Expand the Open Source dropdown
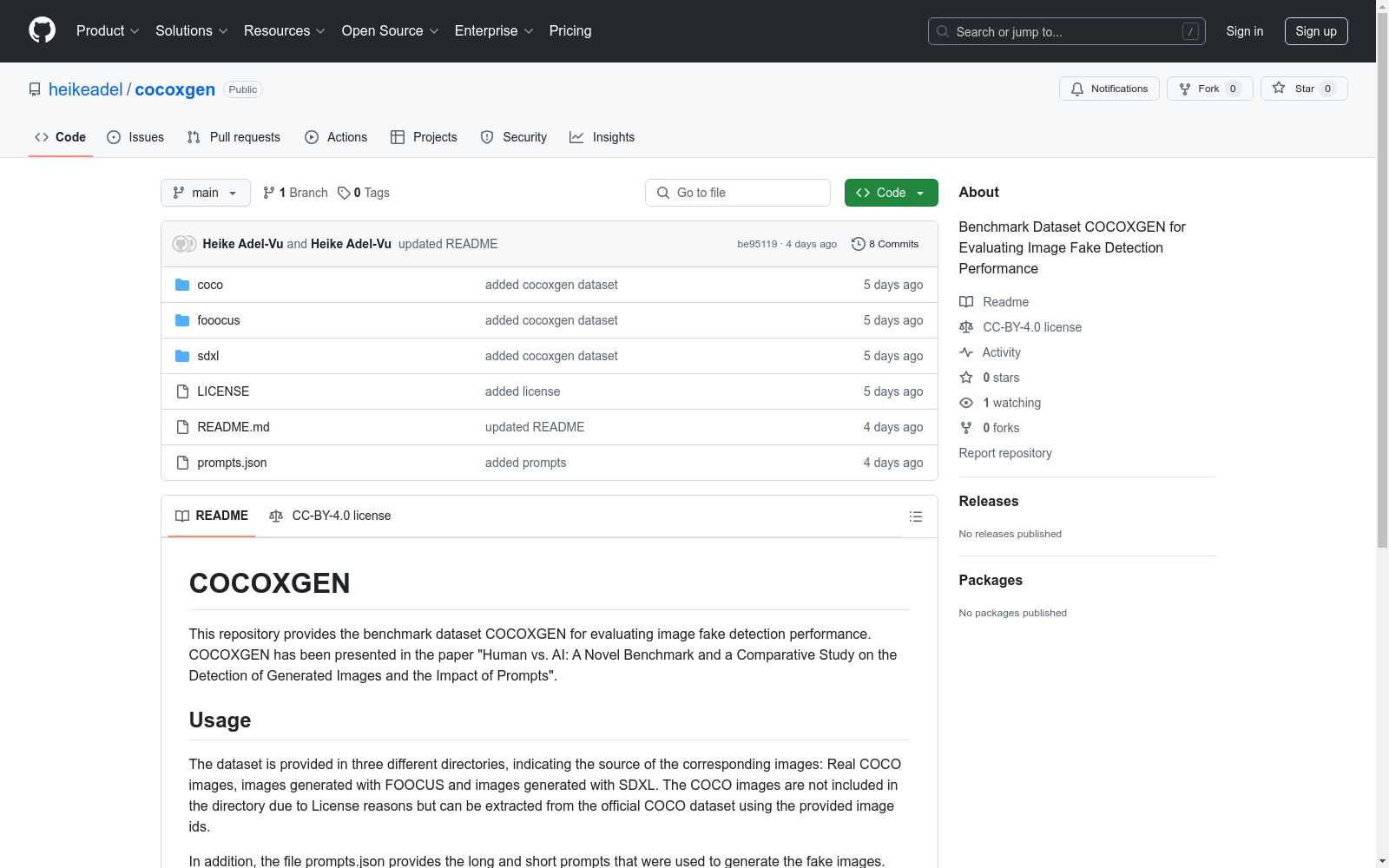1389x868 pixels. pos(391,31)
